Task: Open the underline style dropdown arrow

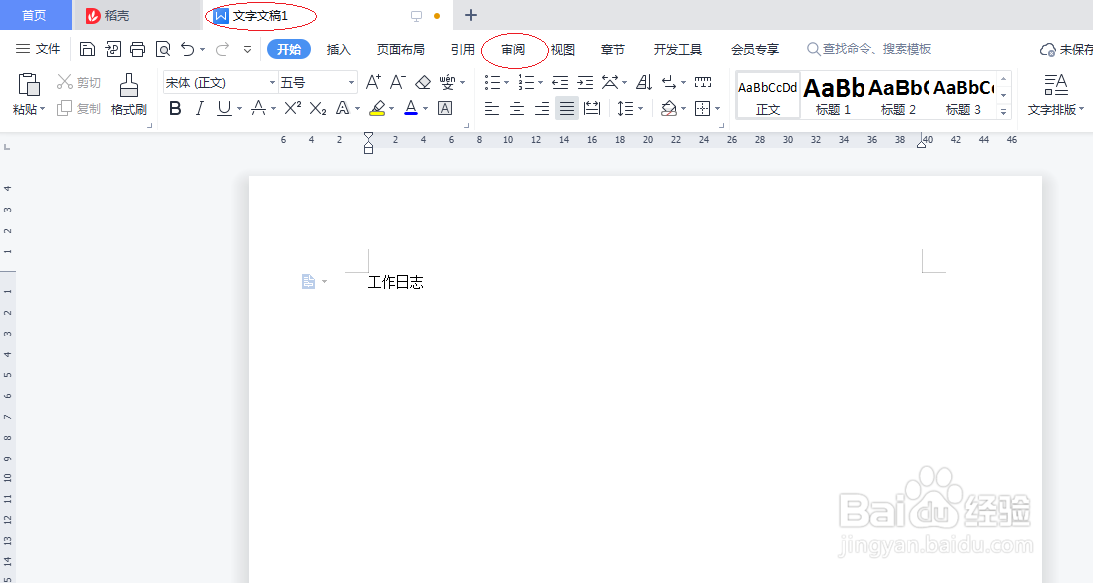Action: pyautogui.click(x=239, y=109)
